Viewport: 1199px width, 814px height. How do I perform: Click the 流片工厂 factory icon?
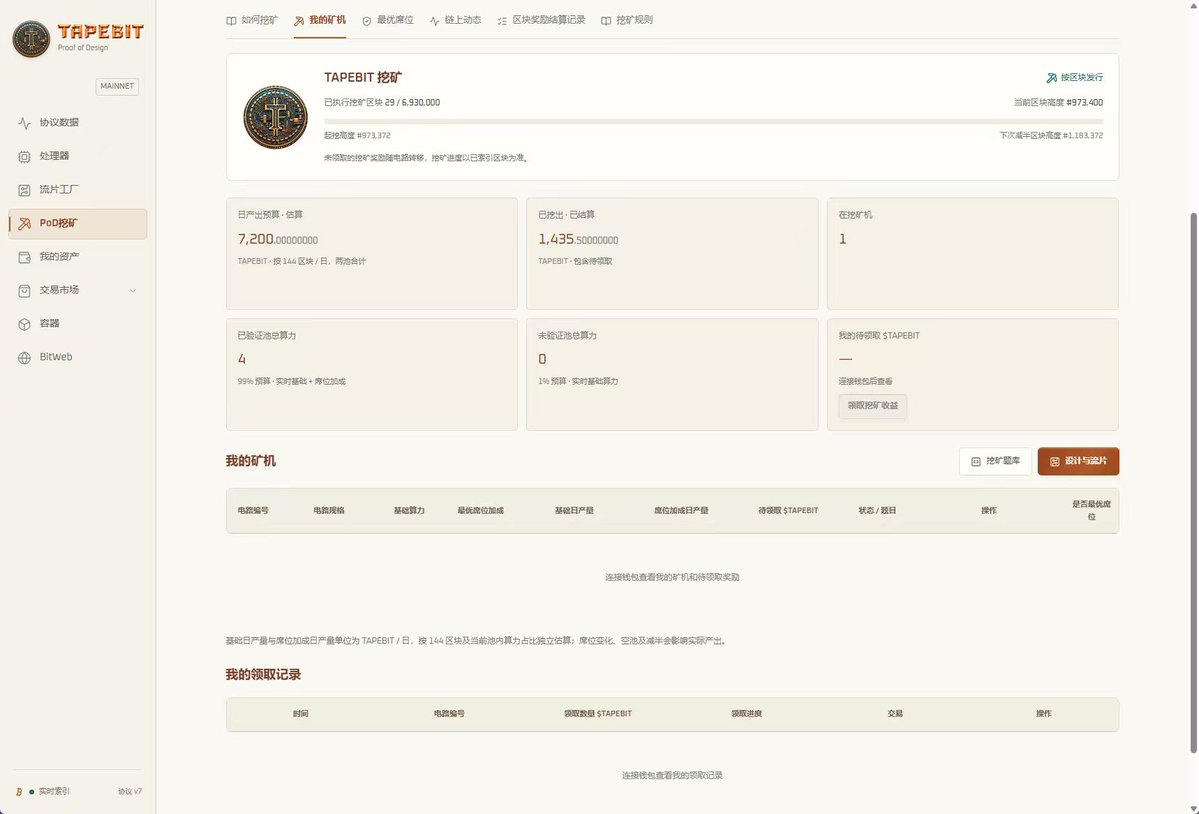tap(24, 190)
